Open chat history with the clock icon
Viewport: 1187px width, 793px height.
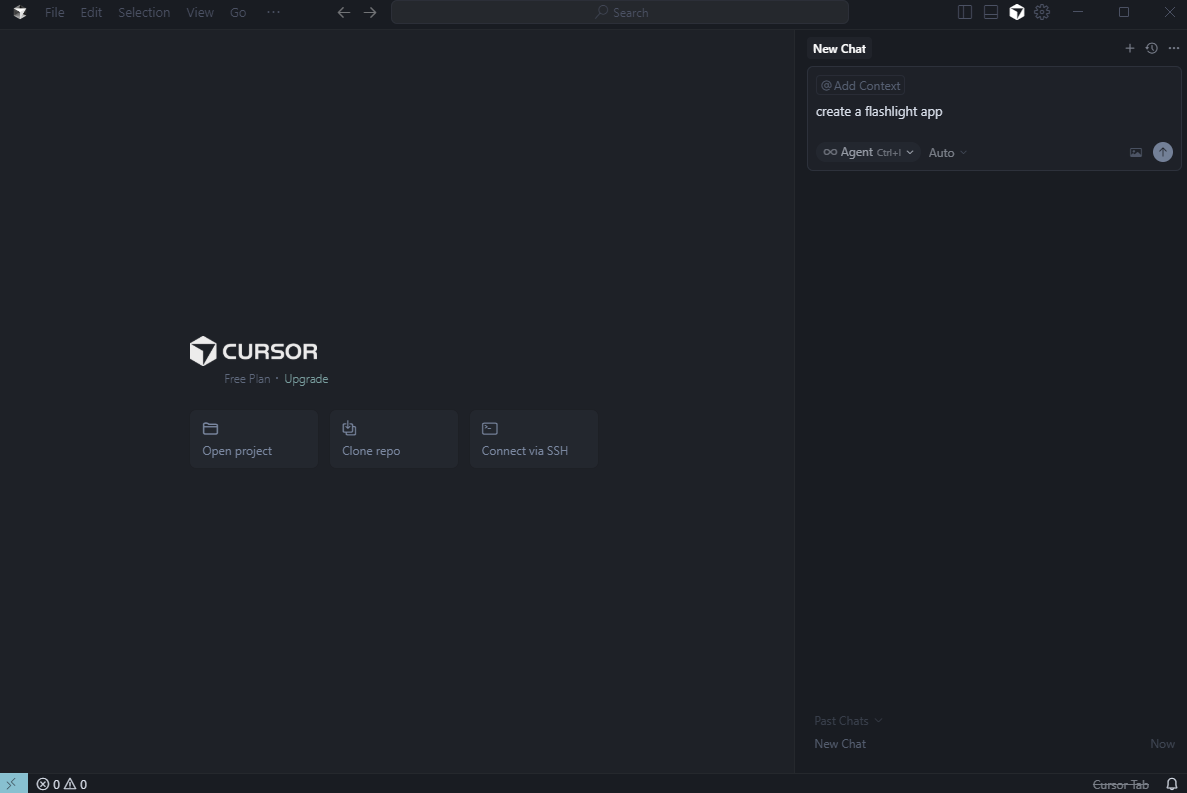coord(1151,48)
